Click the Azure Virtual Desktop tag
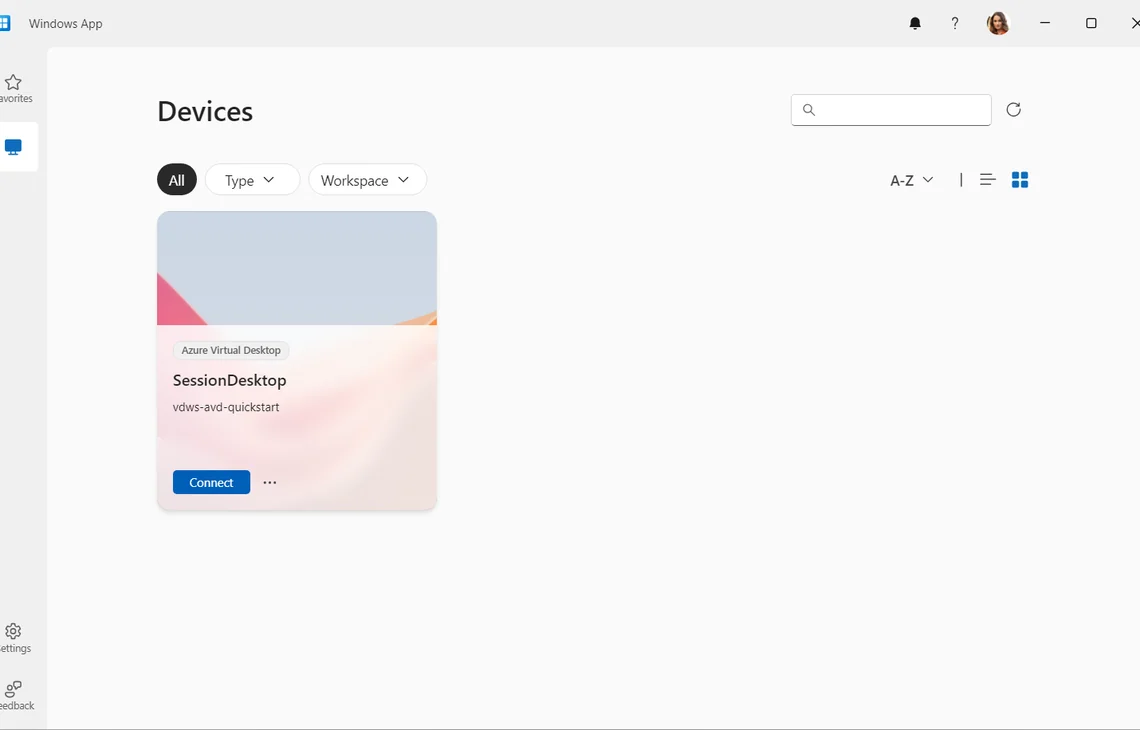Image resolution: width=1140 pixels, height=730 pixels. click(231, 350)
